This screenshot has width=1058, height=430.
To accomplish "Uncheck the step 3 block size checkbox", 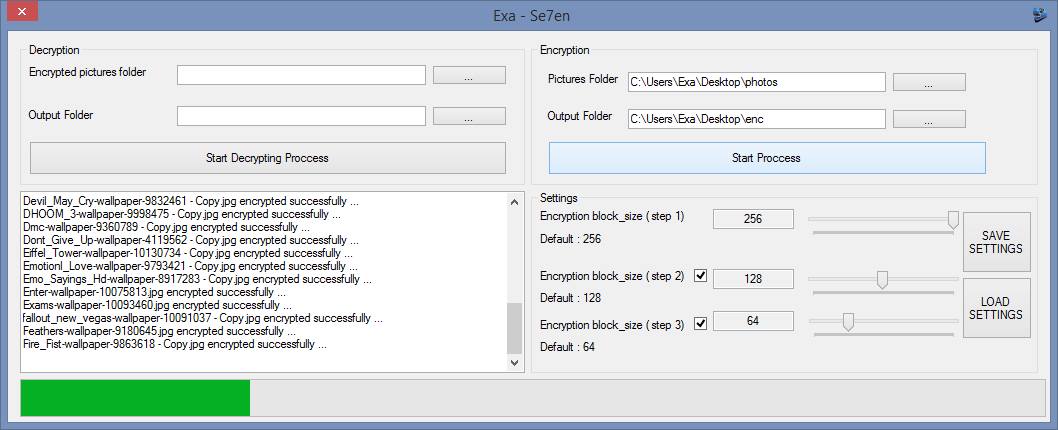I will (x=700, y=322).
